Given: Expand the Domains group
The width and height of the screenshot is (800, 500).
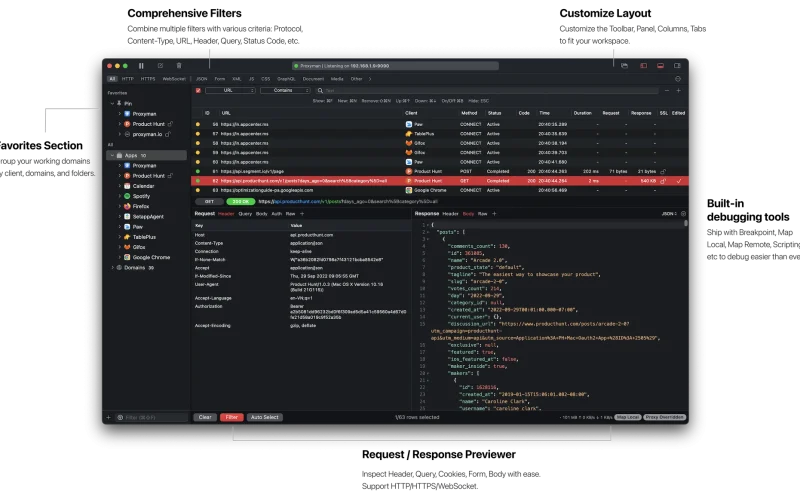Looking at the screenshot, I should point(112,267).
